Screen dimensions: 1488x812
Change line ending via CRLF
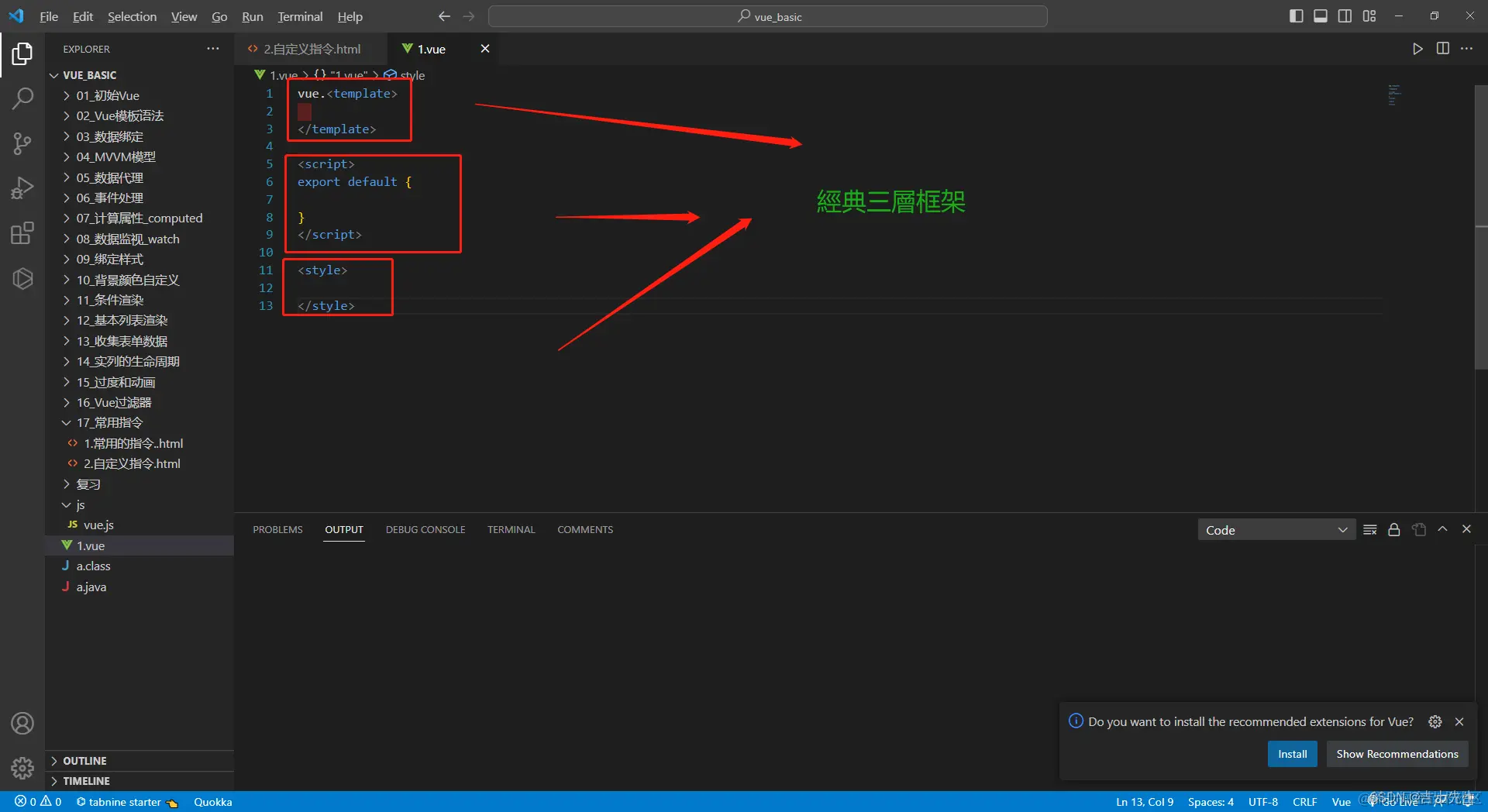click(x=1305, y=802)
